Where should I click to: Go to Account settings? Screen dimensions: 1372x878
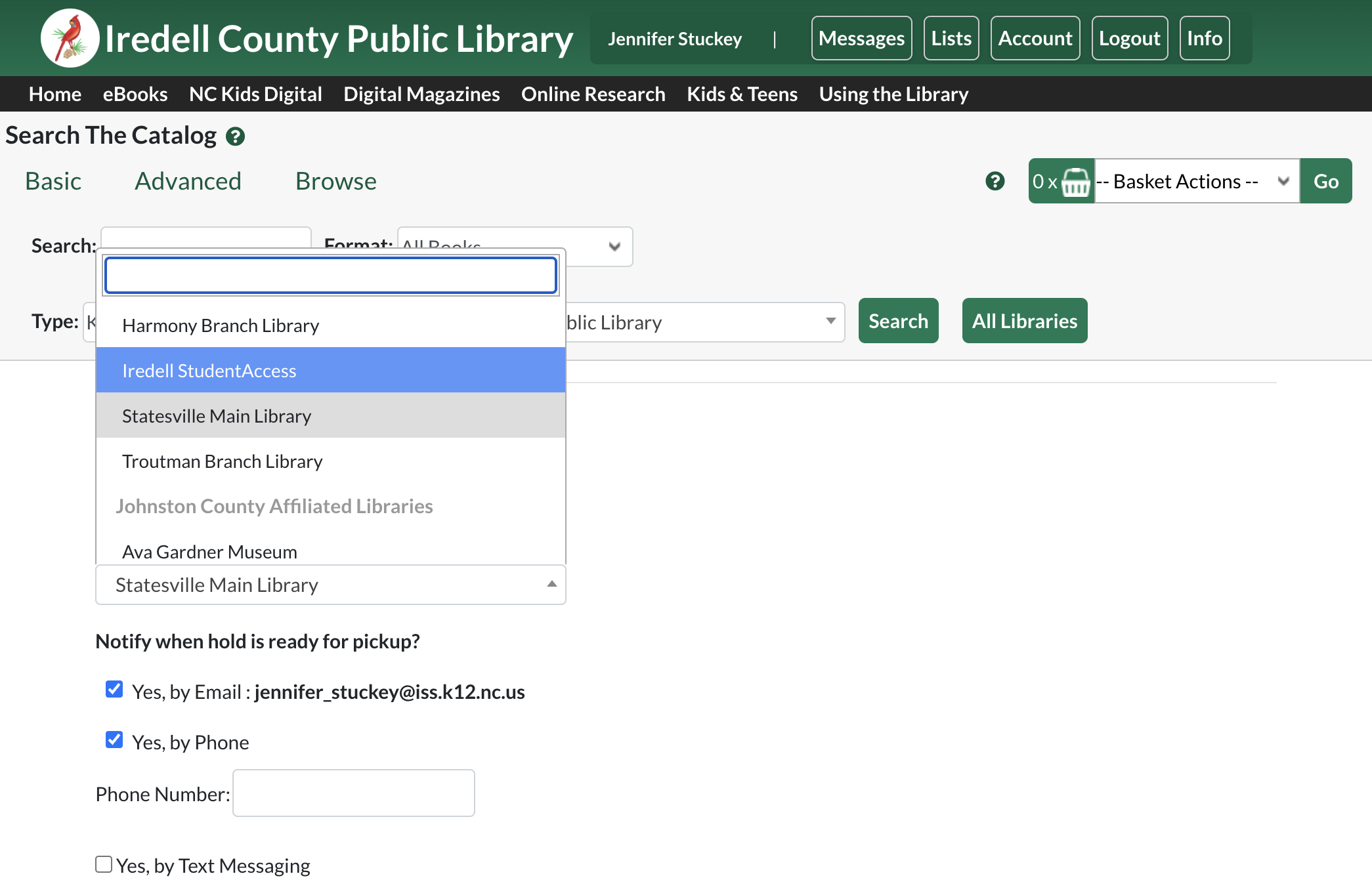1035,38
